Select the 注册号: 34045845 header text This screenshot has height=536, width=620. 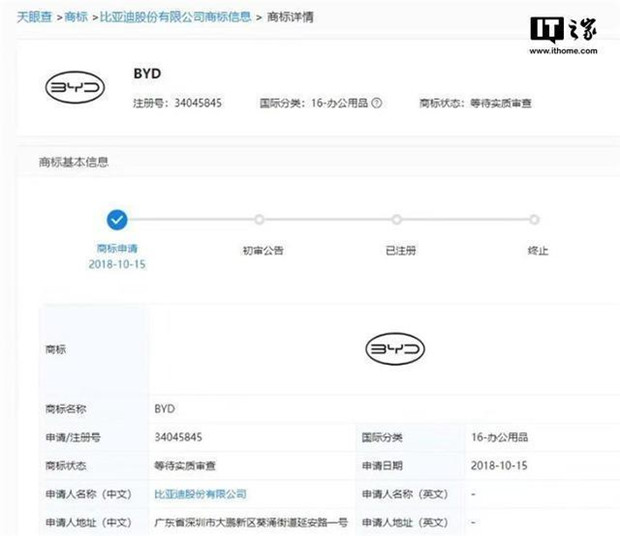[x=177, y=103]
